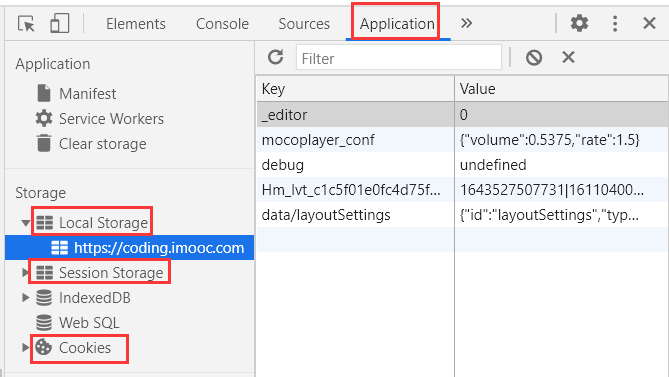The width and height of the screenshot is (669, 377).
Task: Click the IndexedDB database icon
Action: [44, 298]
